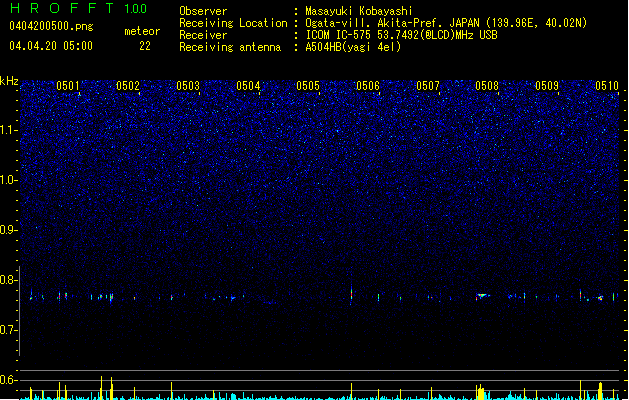Click the Receiving Location field label

[233, 23]
